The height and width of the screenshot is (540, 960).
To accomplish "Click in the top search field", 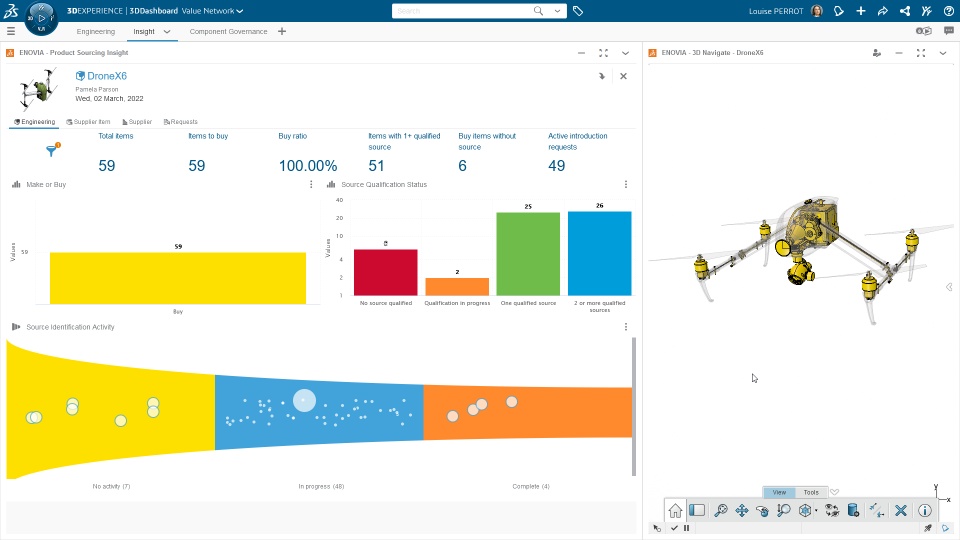I will pyautogui.click(x=463, y=11).
